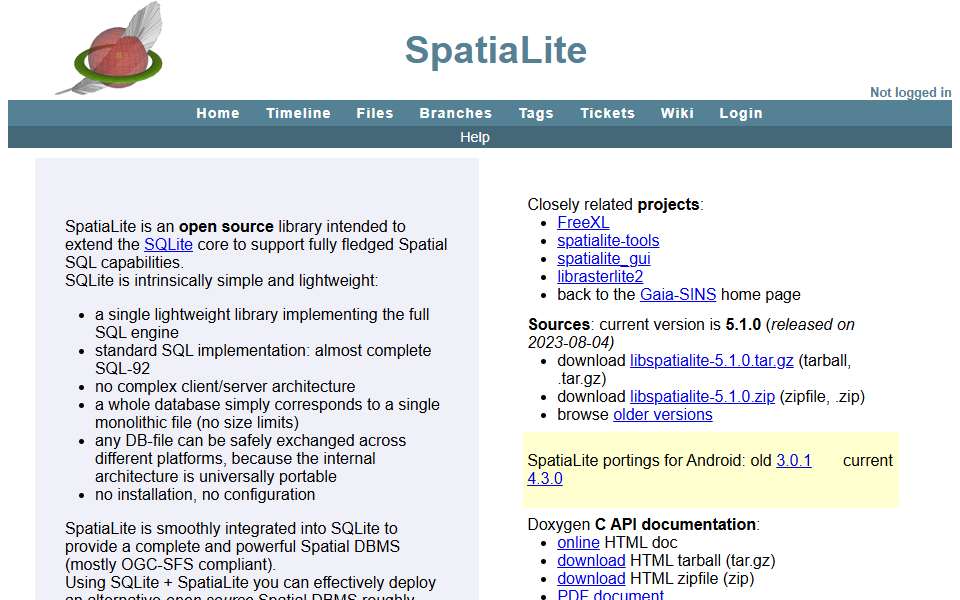The height and width of the screenshot is (600, 960).
Task: Open the FreeXL project link
Action: pyautogui.click(x=583, y=222)
